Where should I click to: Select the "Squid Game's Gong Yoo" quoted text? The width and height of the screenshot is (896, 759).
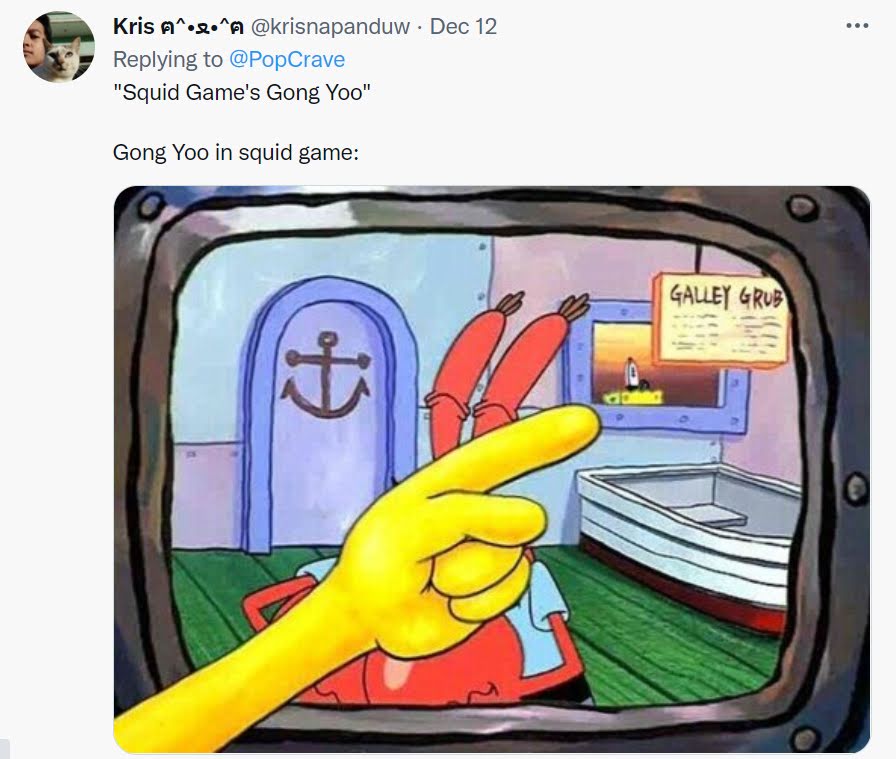[x=242, y=92]
